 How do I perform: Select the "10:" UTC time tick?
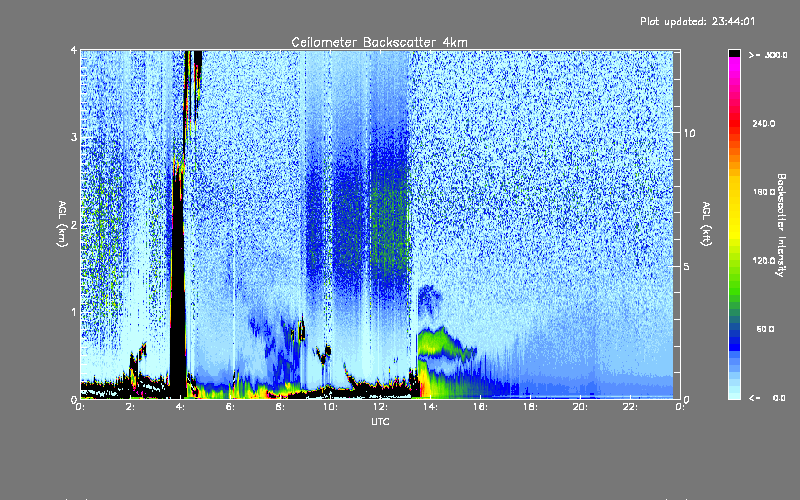coord(330,407)
